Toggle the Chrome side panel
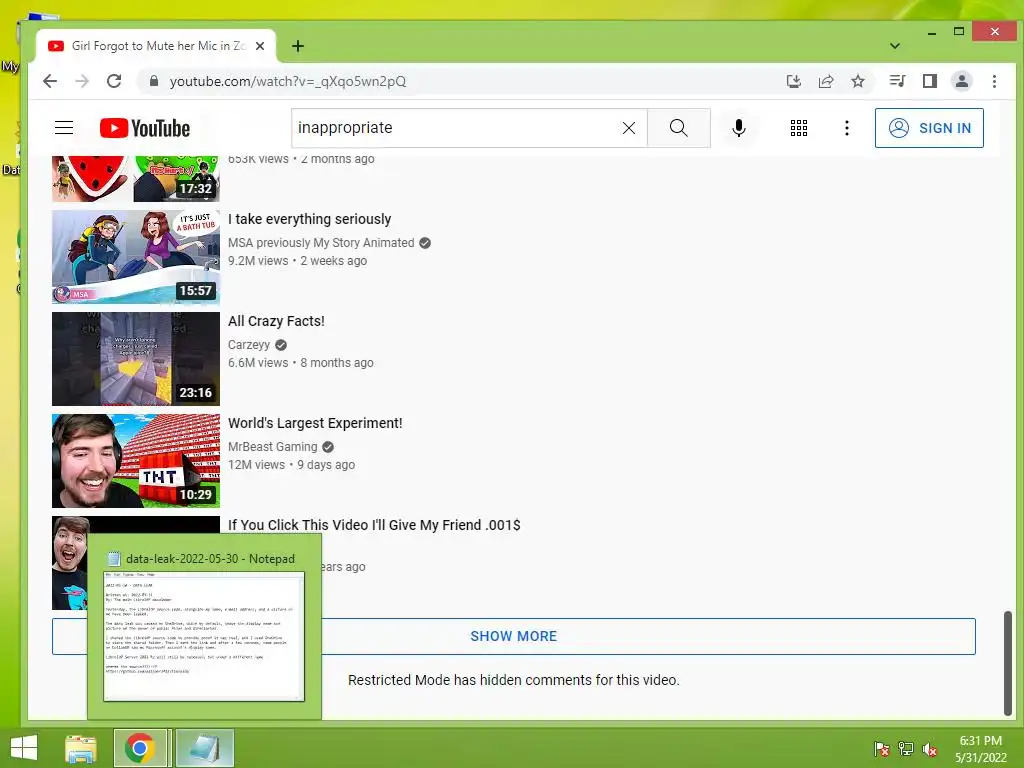This screenshot has height=768, width=1024. tap(929, 81)
